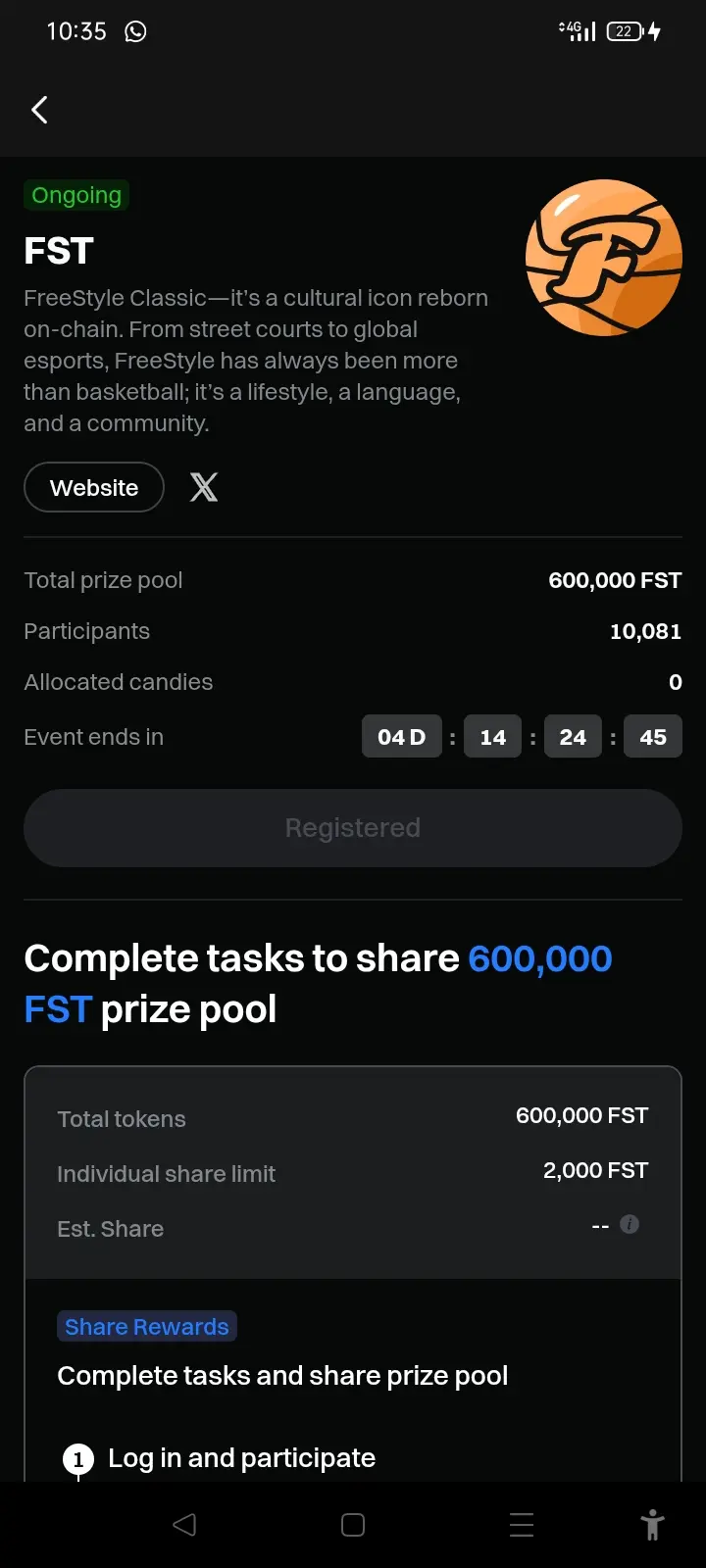Tap the Est. Share info icon
This screenshot has height=1568, width=706.
pos(630,1224)
